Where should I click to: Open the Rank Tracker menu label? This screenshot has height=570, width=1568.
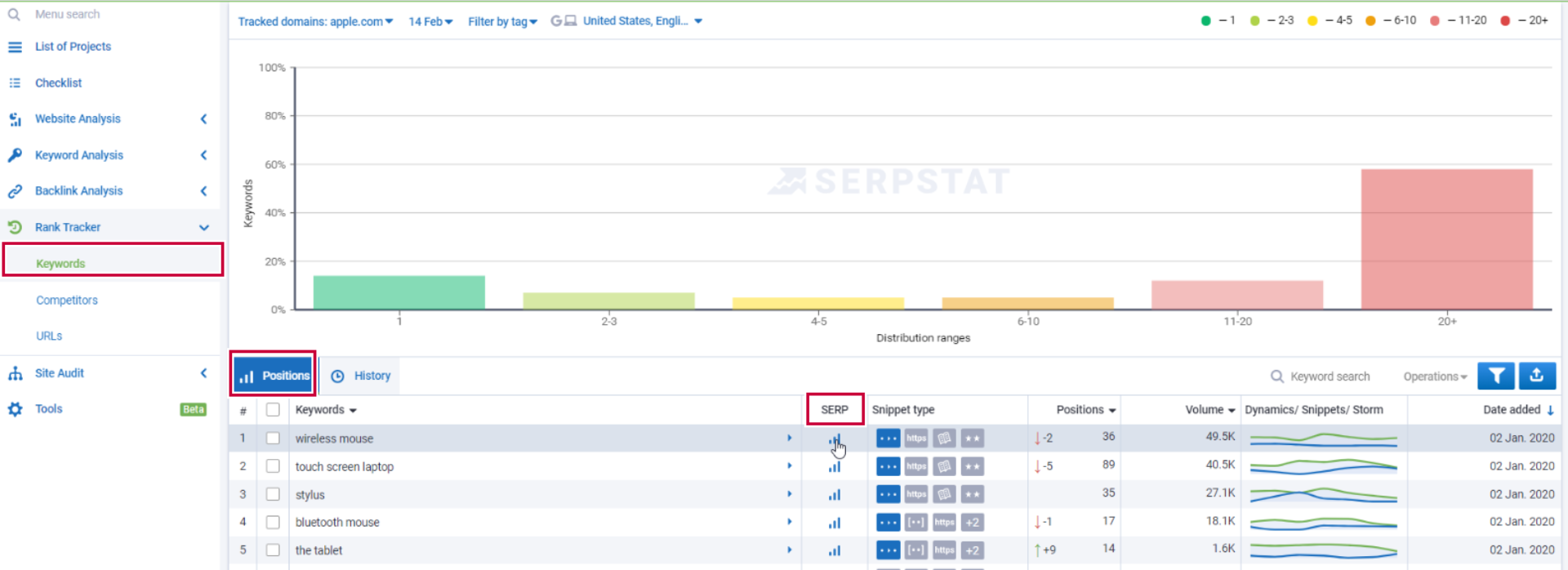coord(68,227)
